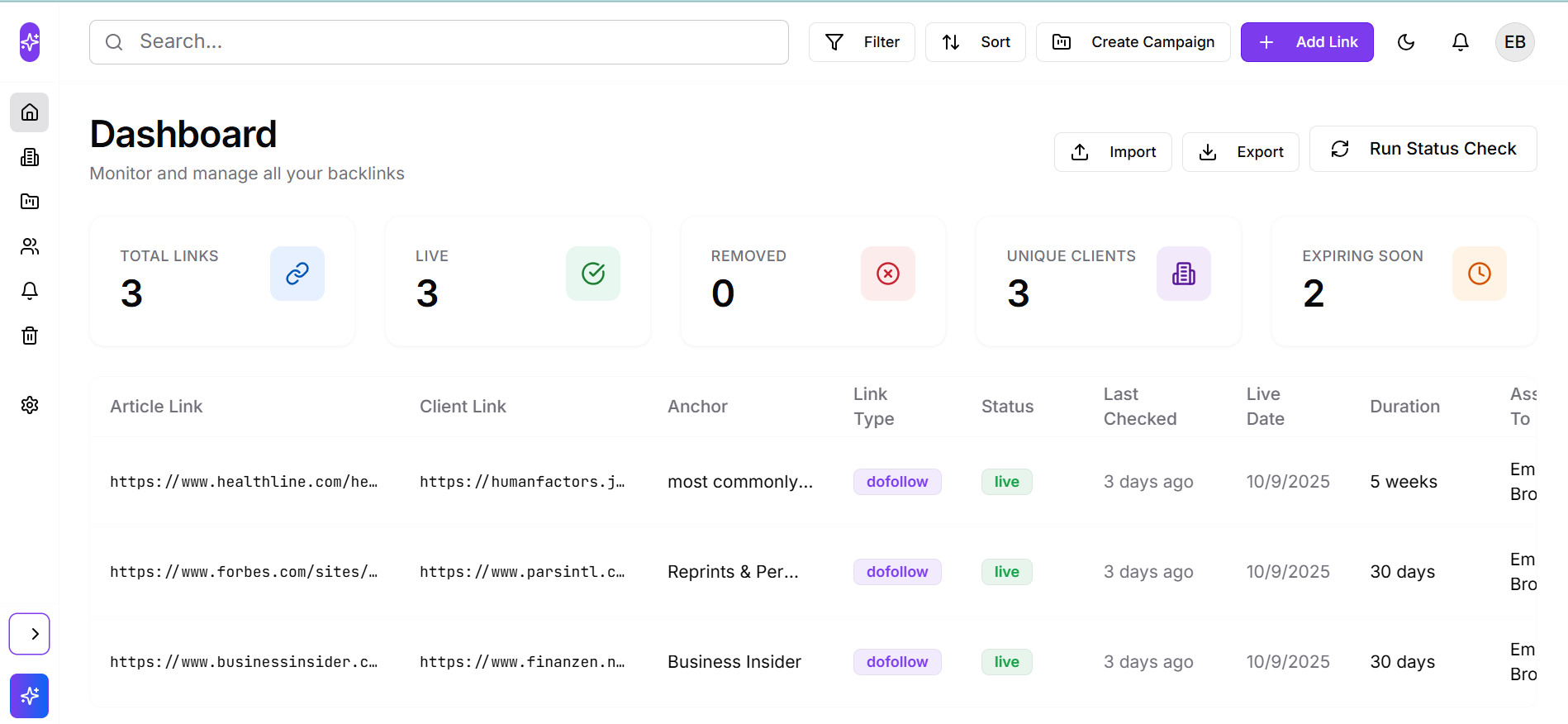Open the Sort options
This screenshot has height=724, width=1568.
click(x=976, y=42)
